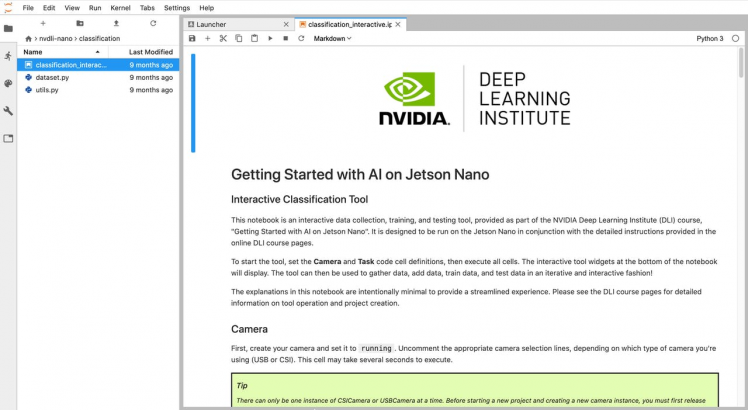
Task: Sort files by Name column
Action: pyautogui.click(x=63, y=52)
